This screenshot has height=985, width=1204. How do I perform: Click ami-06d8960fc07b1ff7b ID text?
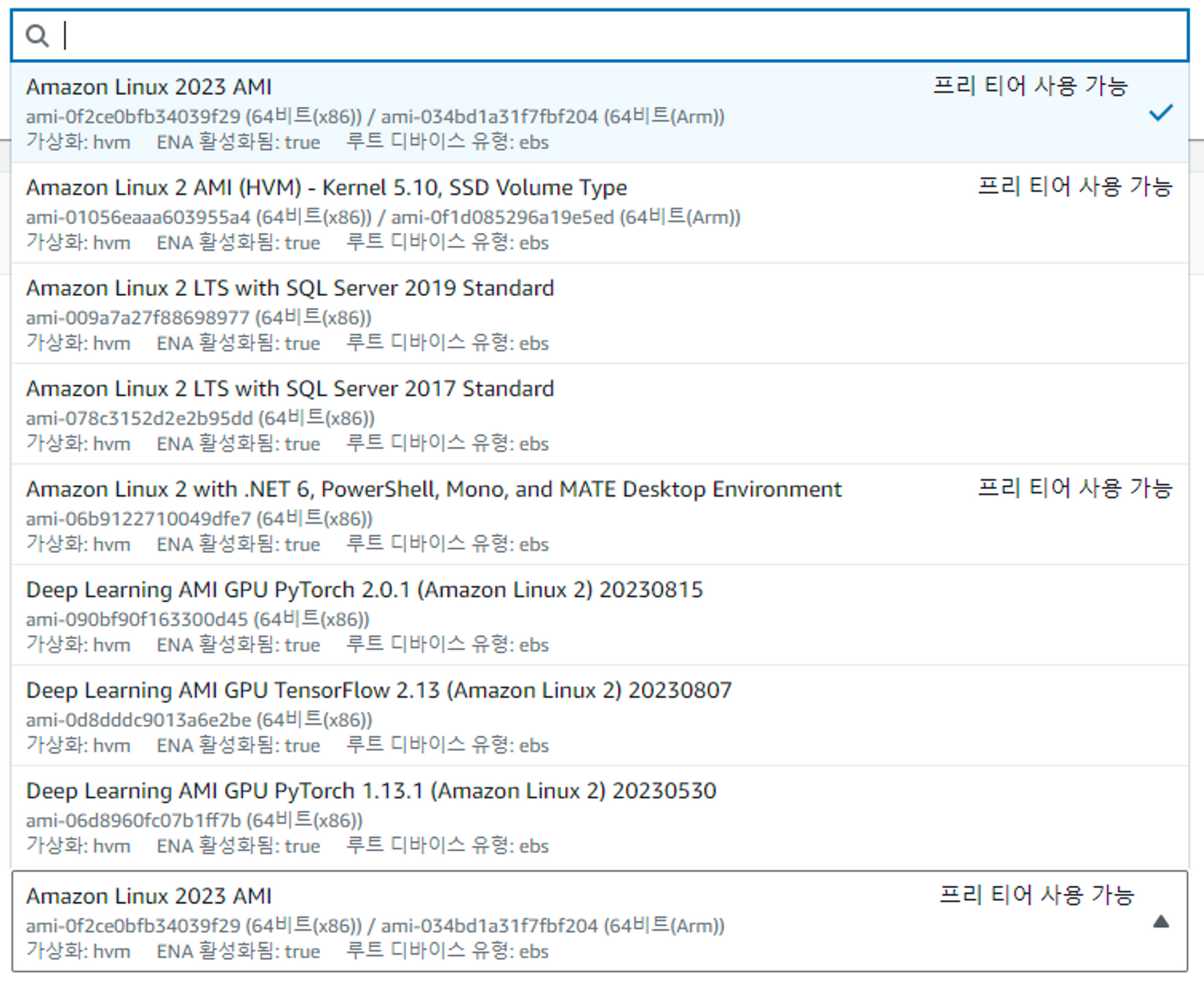tap(133, 820)
